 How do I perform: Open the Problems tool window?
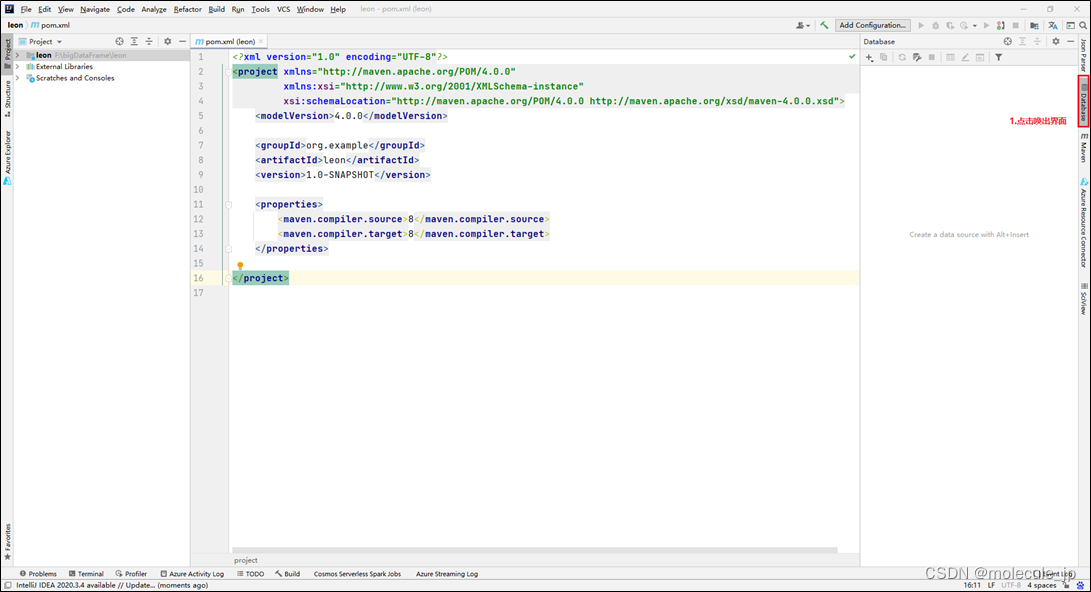click(38, 574)
